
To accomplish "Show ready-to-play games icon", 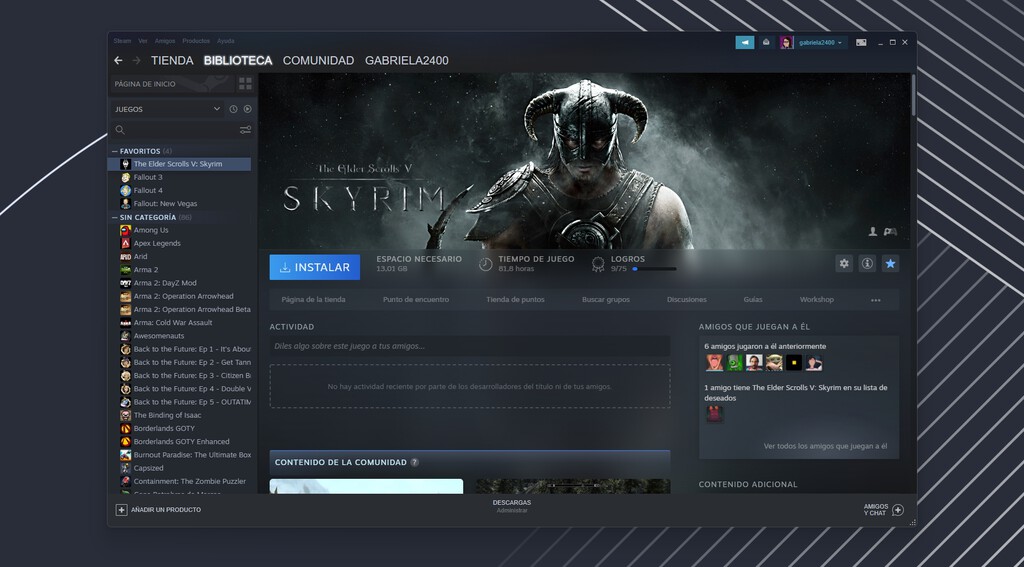I will (248, 109).
